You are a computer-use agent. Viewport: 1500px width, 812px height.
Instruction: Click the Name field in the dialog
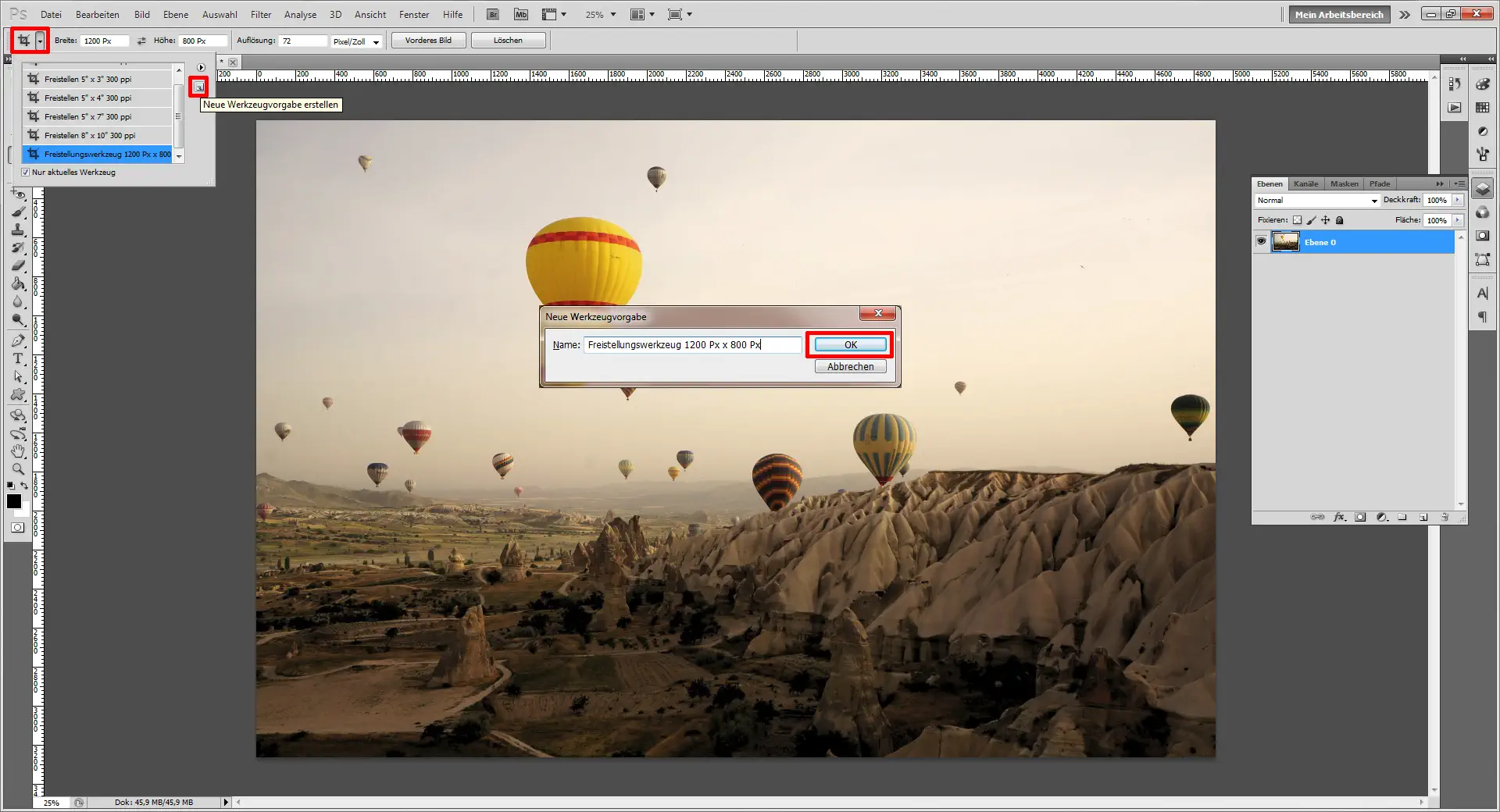[x=691, y=344]
